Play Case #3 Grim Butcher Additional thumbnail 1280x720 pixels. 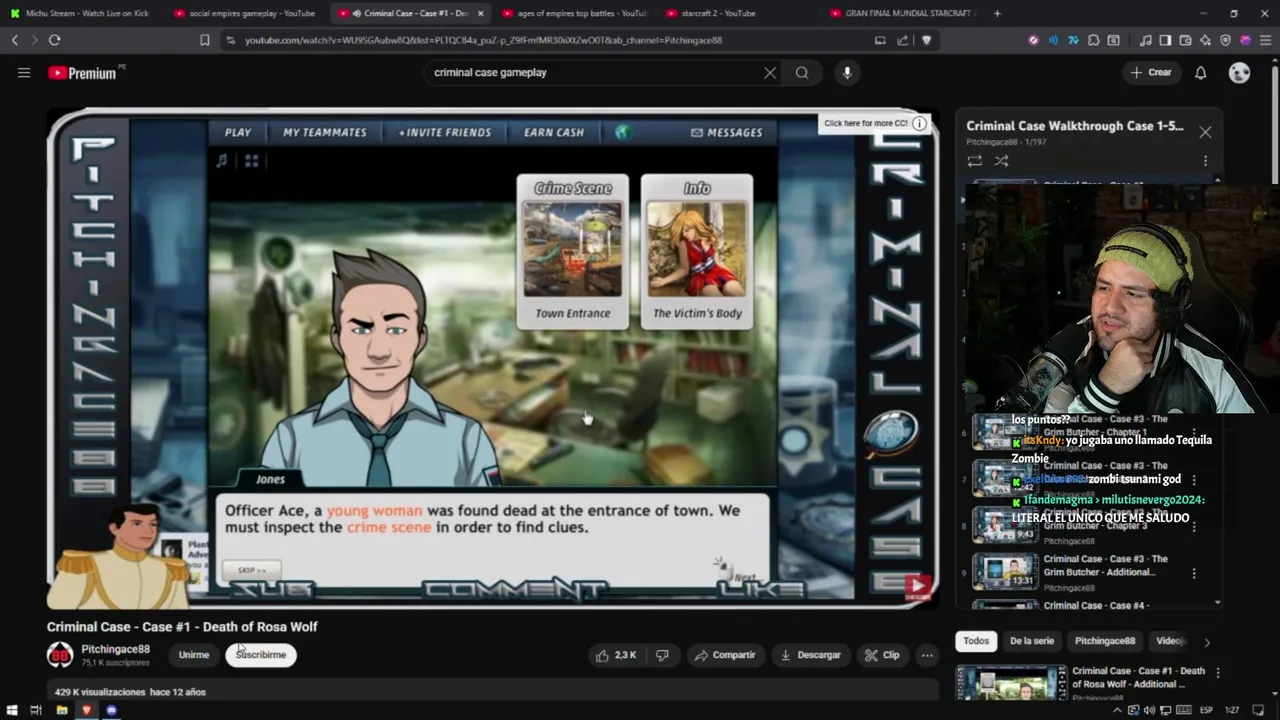tap(1005, 572)
